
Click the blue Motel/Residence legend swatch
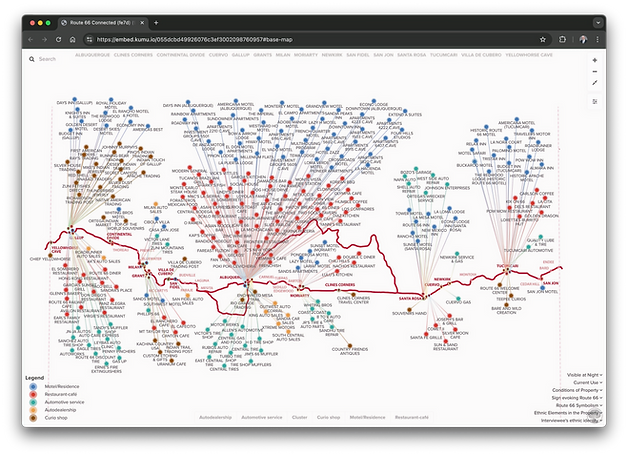33,387
